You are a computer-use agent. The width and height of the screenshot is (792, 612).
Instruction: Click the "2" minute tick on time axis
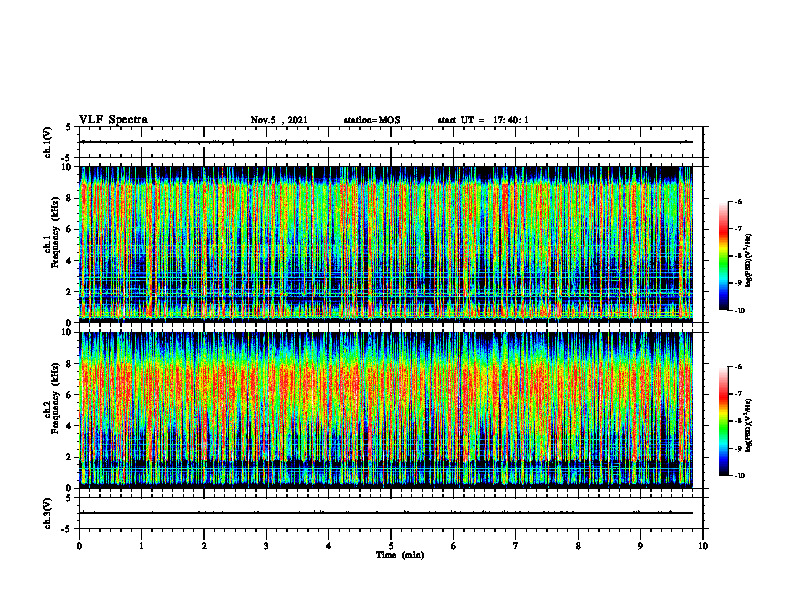(x=204, y=546)
